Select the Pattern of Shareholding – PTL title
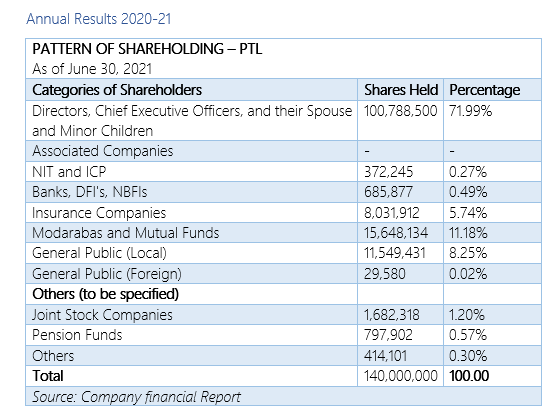 coord(147,49)
